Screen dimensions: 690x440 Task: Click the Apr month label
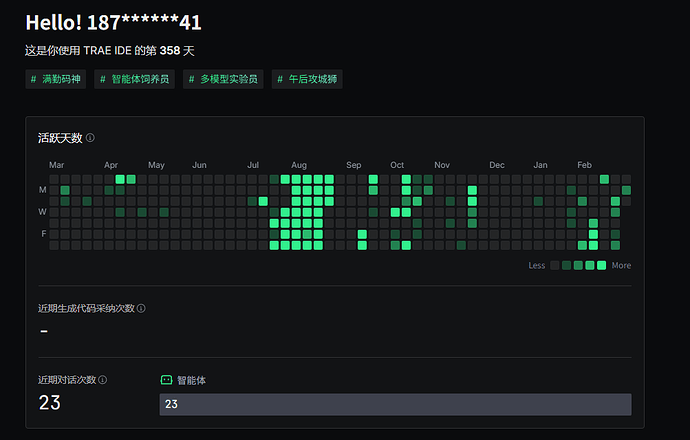pyautogui.click(x=111, y=165)
